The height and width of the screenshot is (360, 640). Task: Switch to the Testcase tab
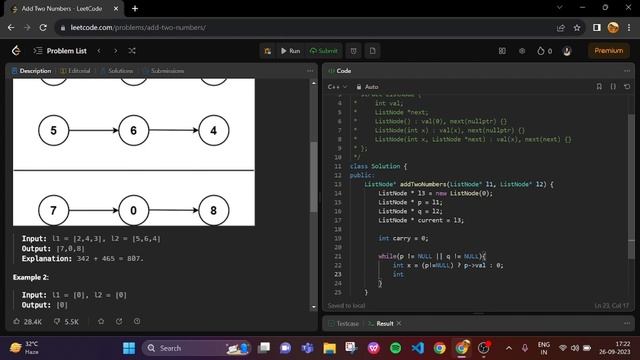click(344, 324)
